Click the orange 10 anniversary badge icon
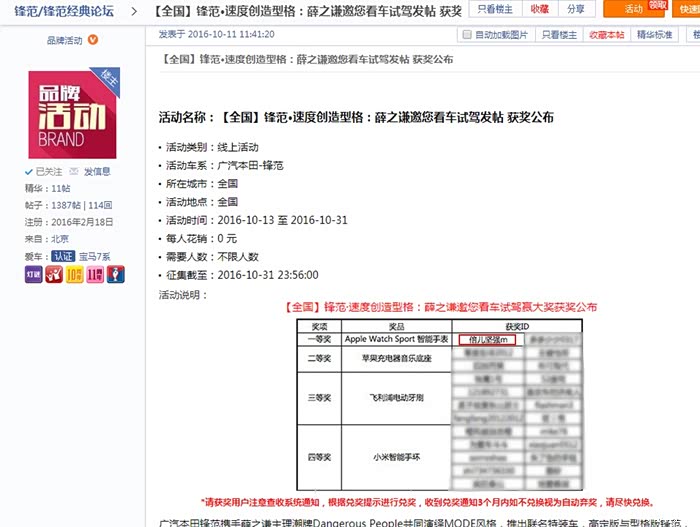 tap(74, 273)
